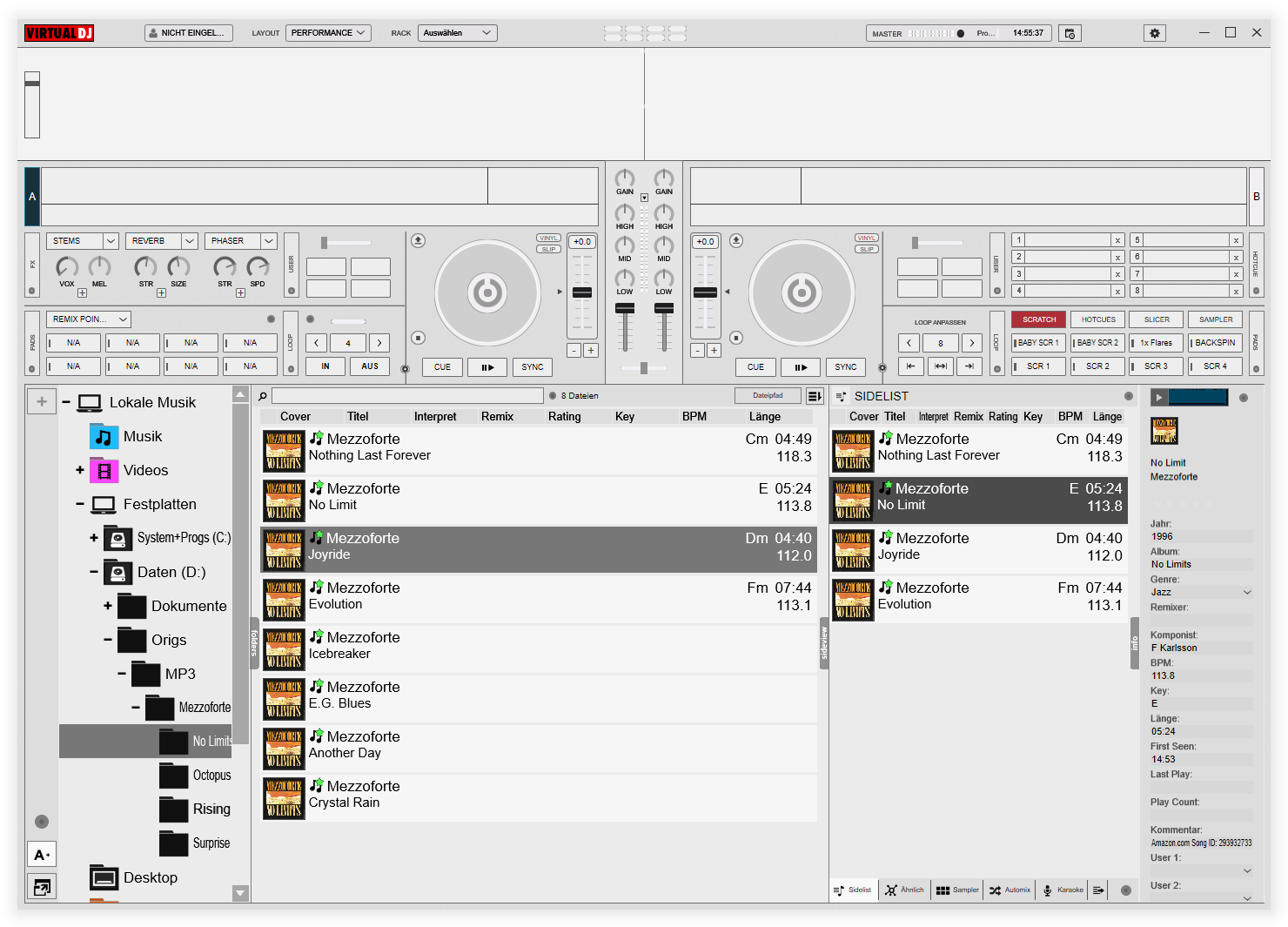Viewport: 1288px width, 927px height.
Task: Click the A+ font size icon
Action: [42, 855]
